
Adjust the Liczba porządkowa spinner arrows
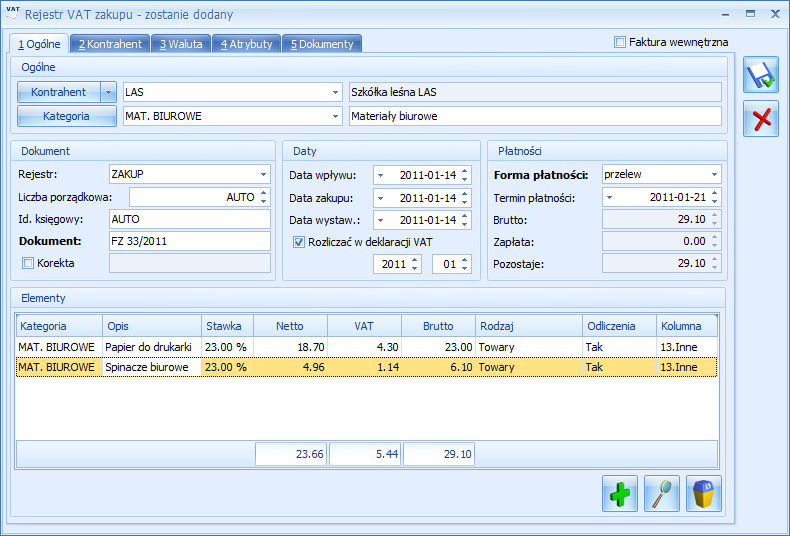click(264, 197)
